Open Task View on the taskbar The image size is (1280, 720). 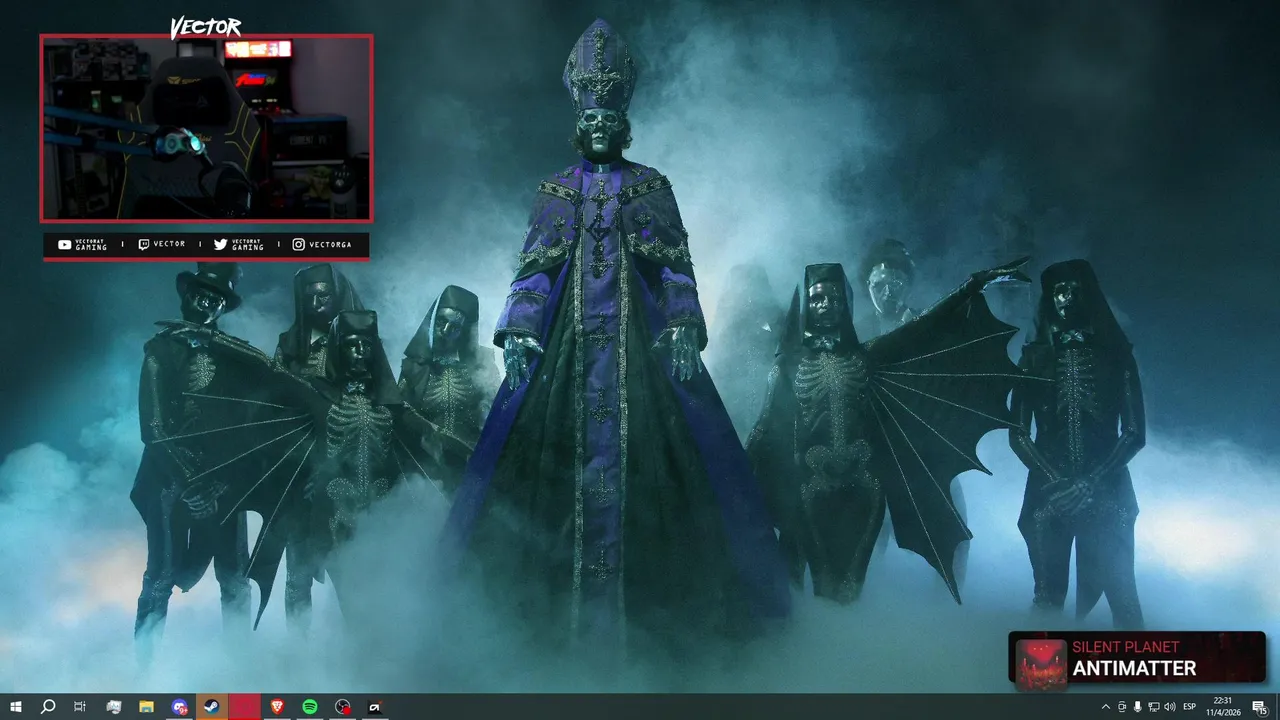80,707
